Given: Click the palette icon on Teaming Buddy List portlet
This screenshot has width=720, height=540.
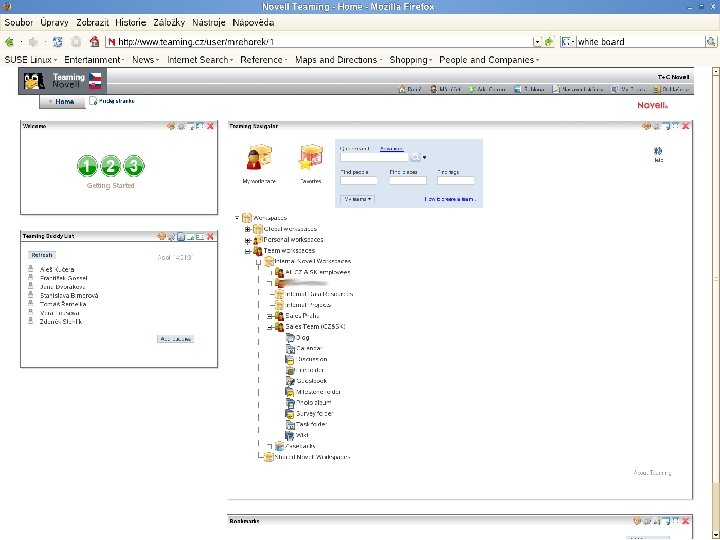Looking at the screenshot, I should (161, 236).
